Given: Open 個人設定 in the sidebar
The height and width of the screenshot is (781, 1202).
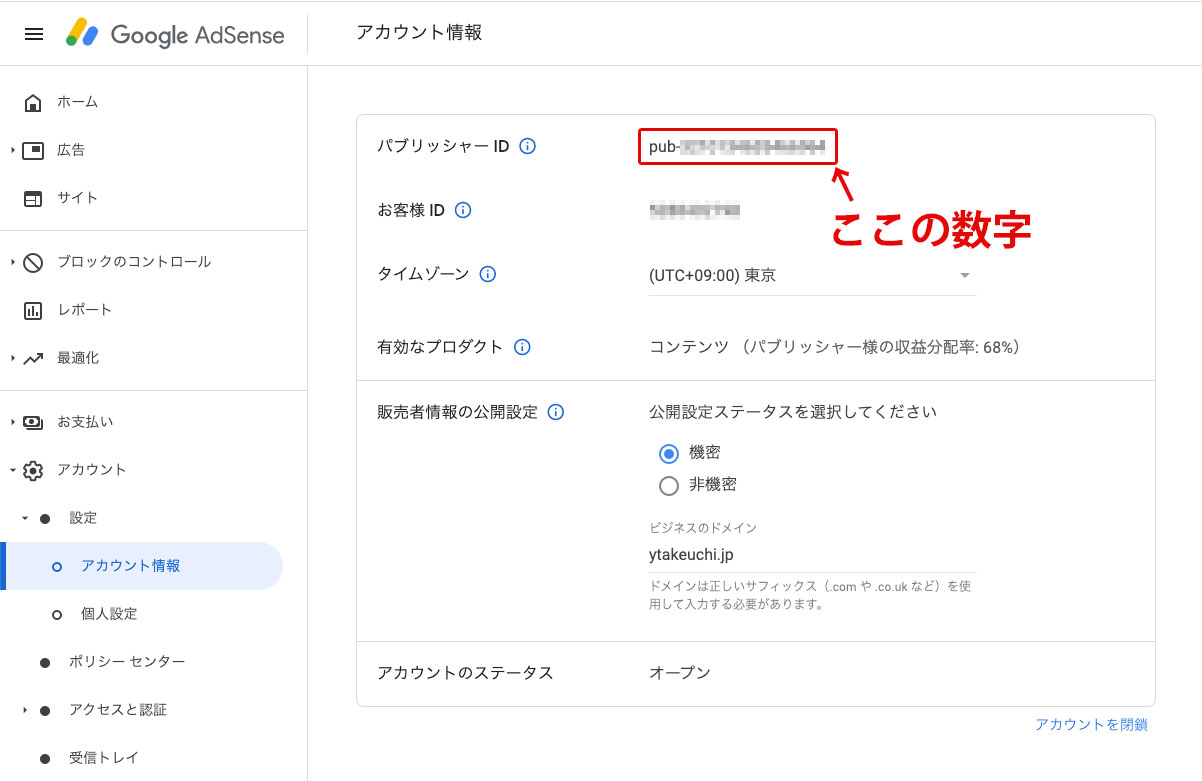Looking at the screenshot, I should point(109,614).
